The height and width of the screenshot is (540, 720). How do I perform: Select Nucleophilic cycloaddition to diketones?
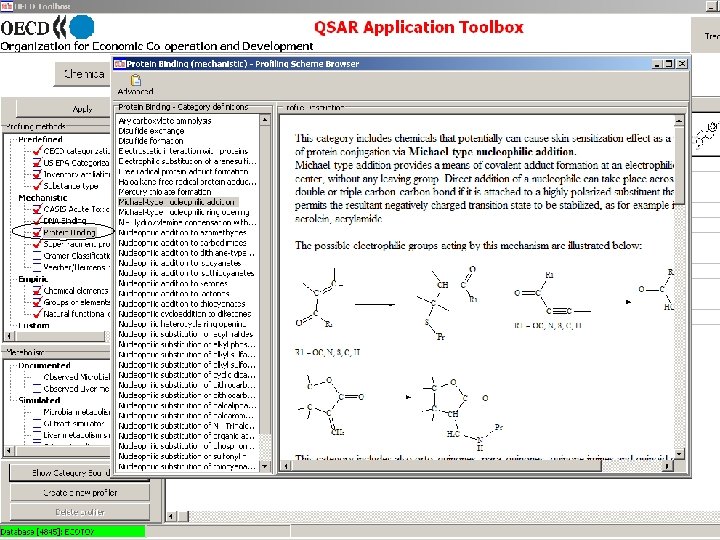tap(185, 314)
